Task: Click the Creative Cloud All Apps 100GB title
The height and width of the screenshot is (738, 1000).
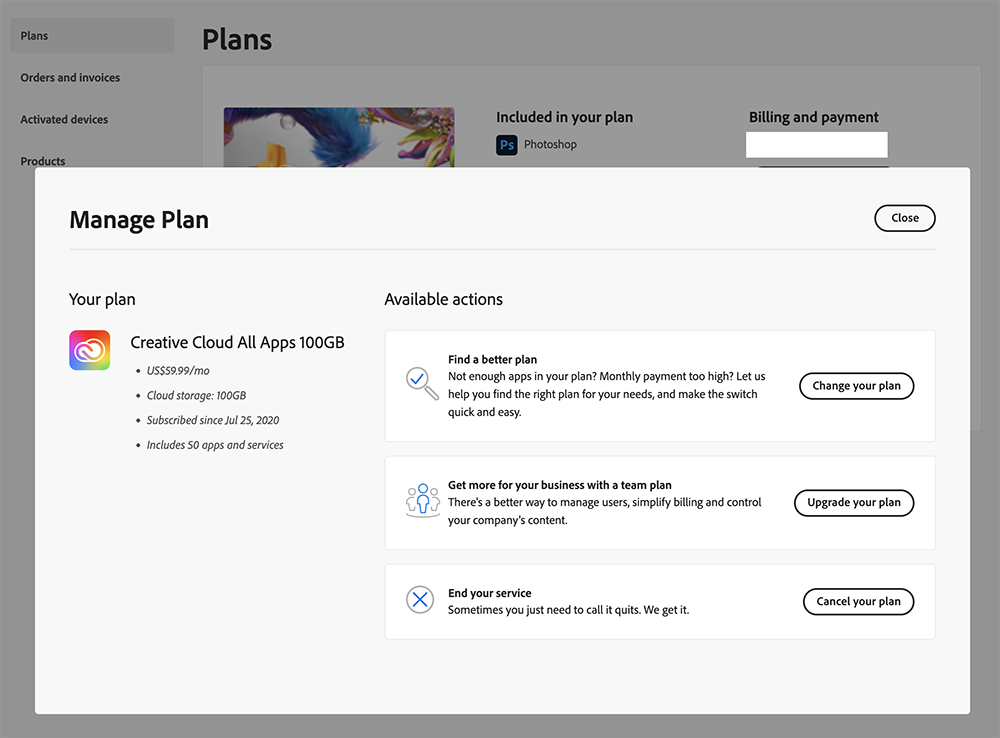Action: (x=237, y=342)
